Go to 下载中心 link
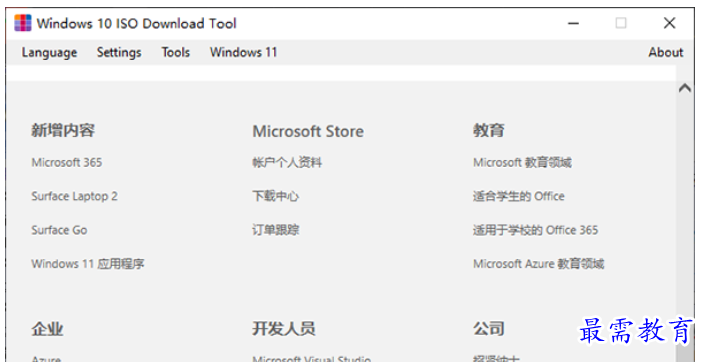The image size is (701, 362). pyautogui.click(x=275, y=196)
